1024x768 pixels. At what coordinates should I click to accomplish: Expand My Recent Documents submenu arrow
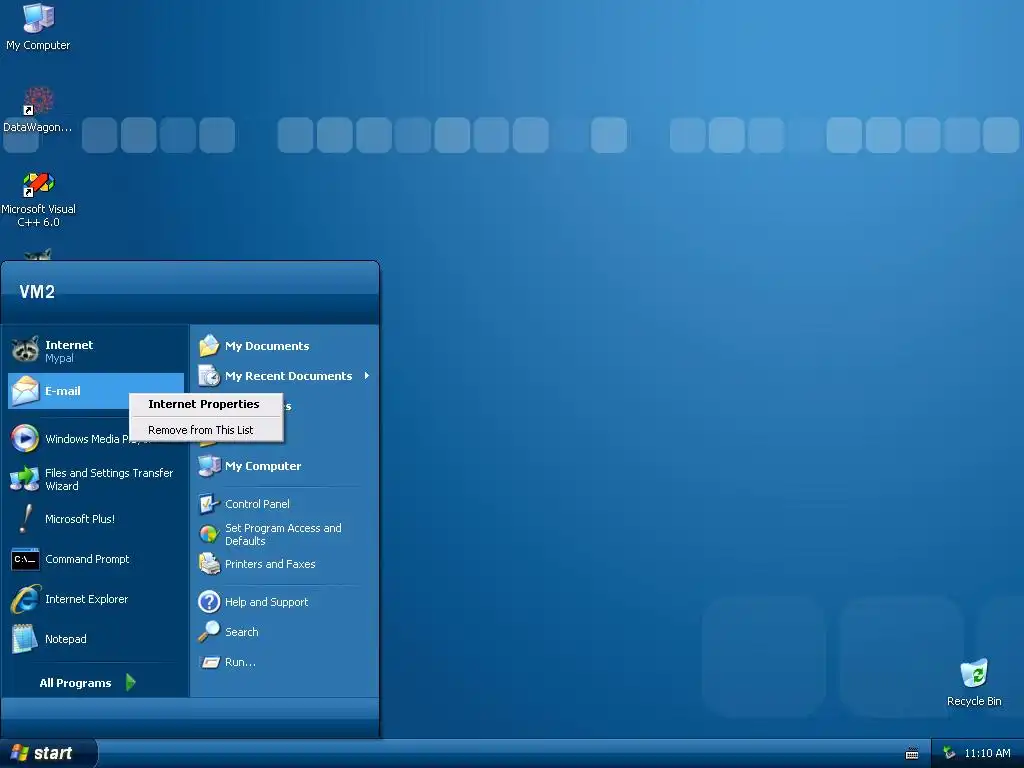367,376
